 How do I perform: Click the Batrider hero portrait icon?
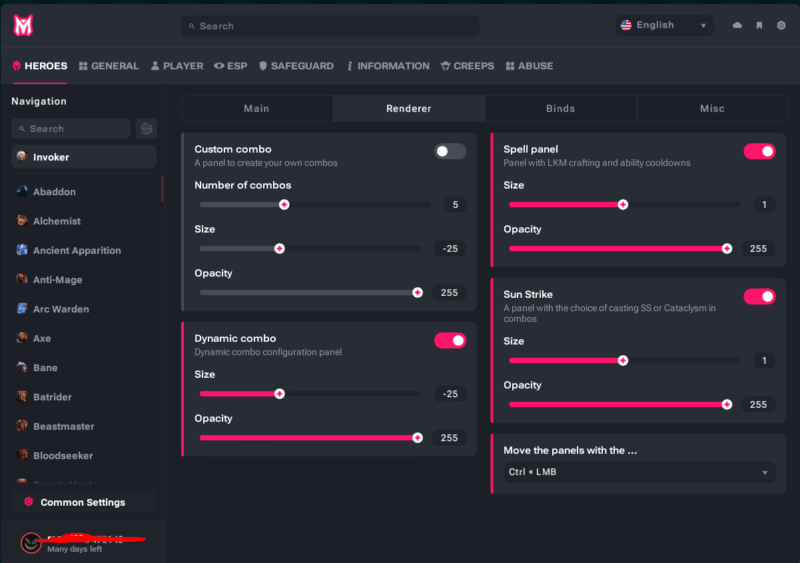(x=22, y=397)
